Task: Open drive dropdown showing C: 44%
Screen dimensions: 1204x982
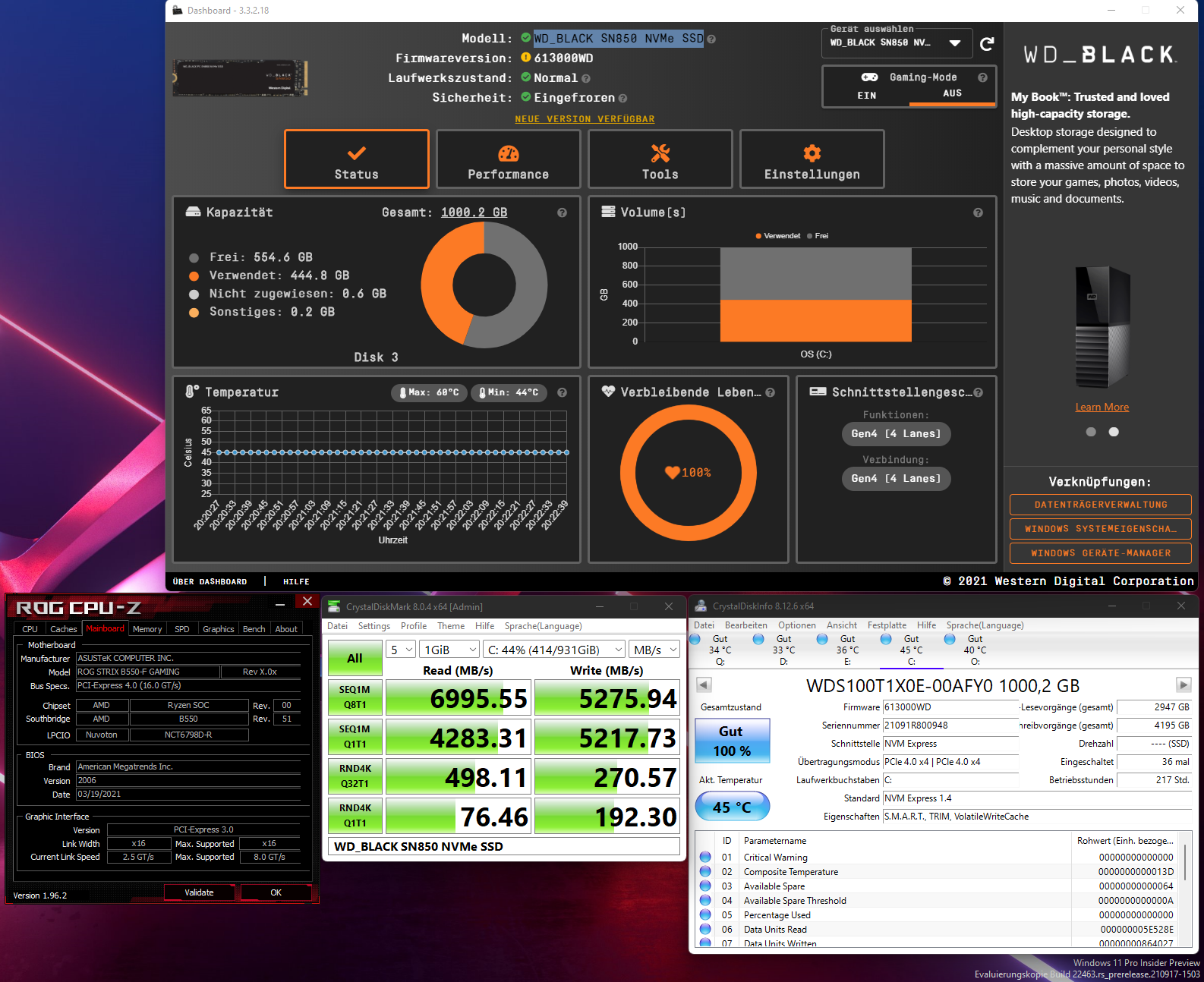Action: (554, 650)
